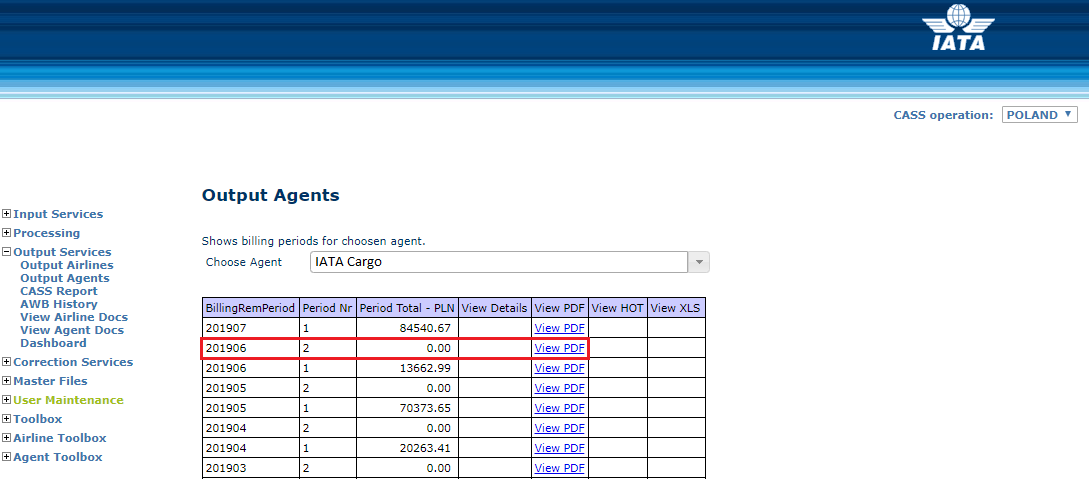This screenshot has width=1089, height=479.
Task: Go to Output Agents submenu
Action: tap(65, 278)
